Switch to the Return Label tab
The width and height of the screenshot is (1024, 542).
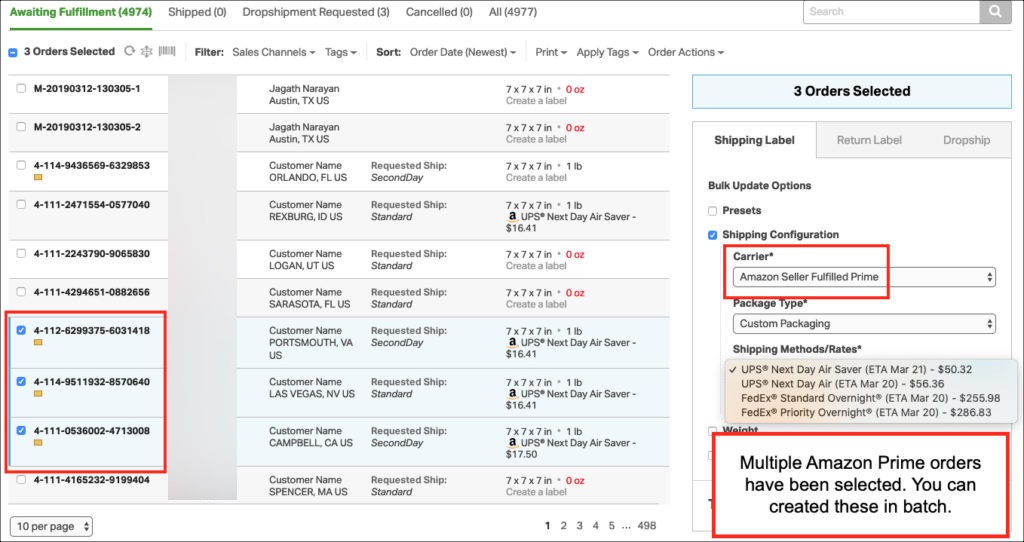click(x=869, y=140)
